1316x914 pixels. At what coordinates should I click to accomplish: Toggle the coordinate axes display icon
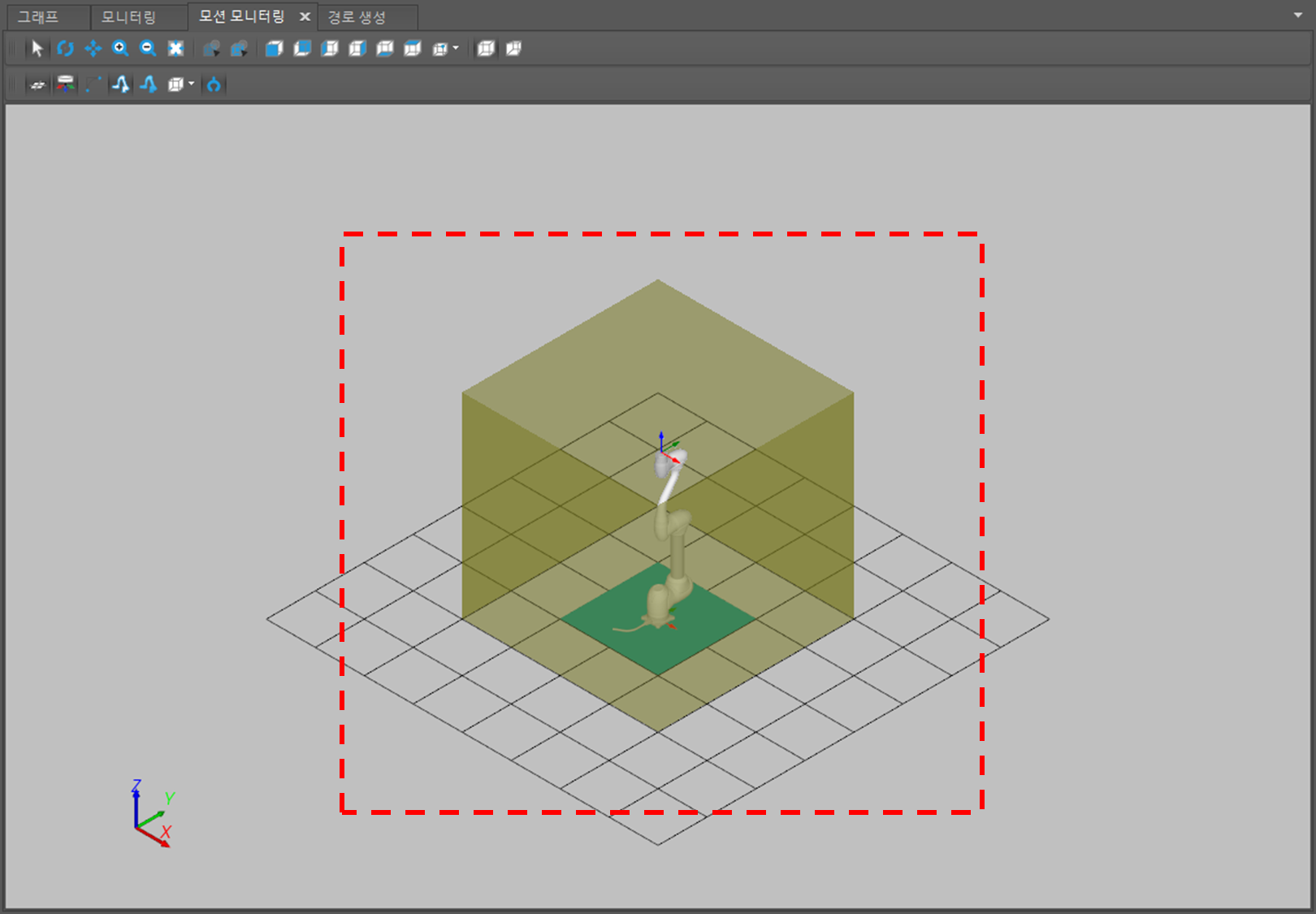66,84
